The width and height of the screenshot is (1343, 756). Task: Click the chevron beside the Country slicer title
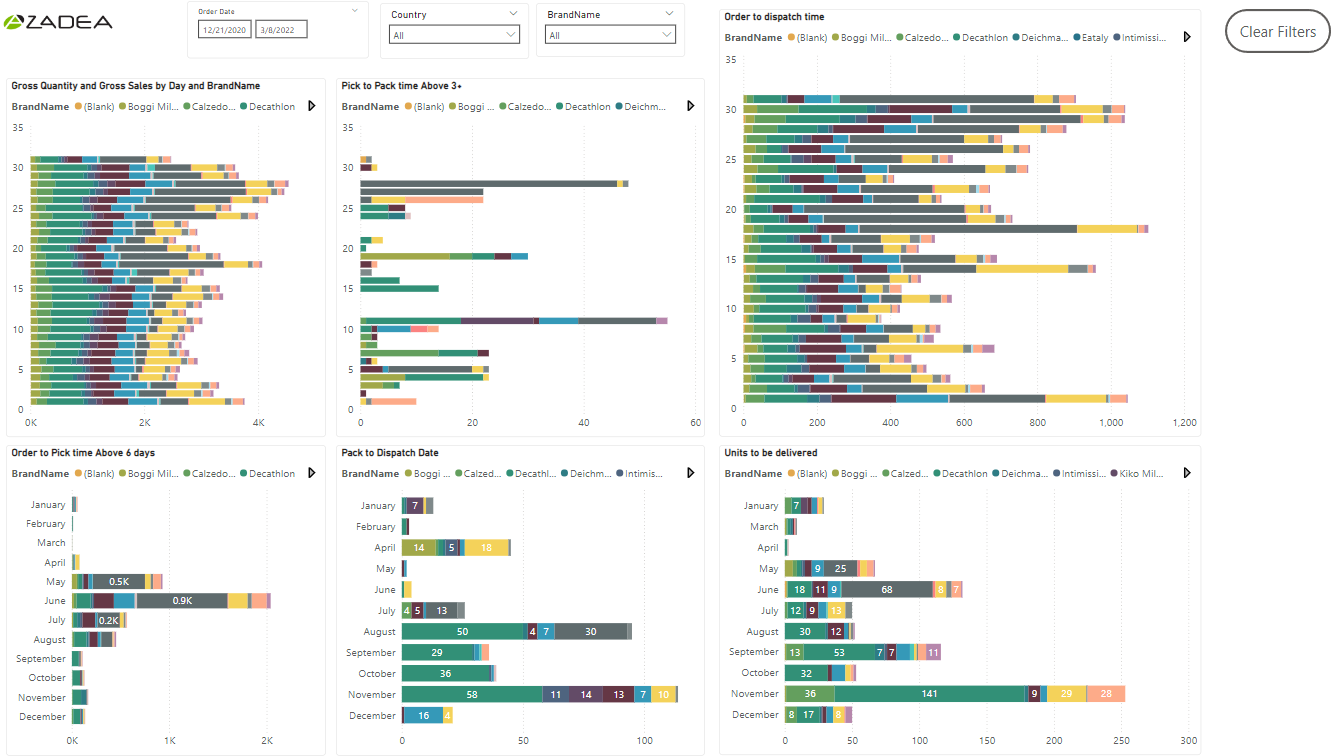point(513,14)
